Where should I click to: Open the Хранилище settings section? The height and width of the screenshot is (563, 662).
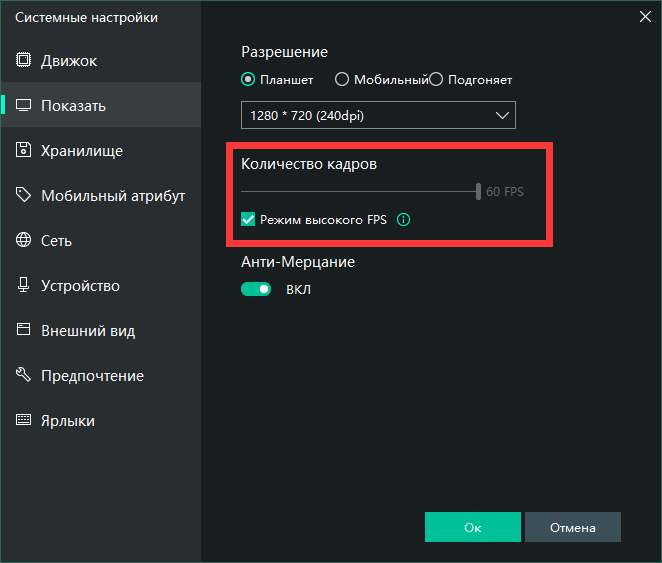click(x=82, y=151)
